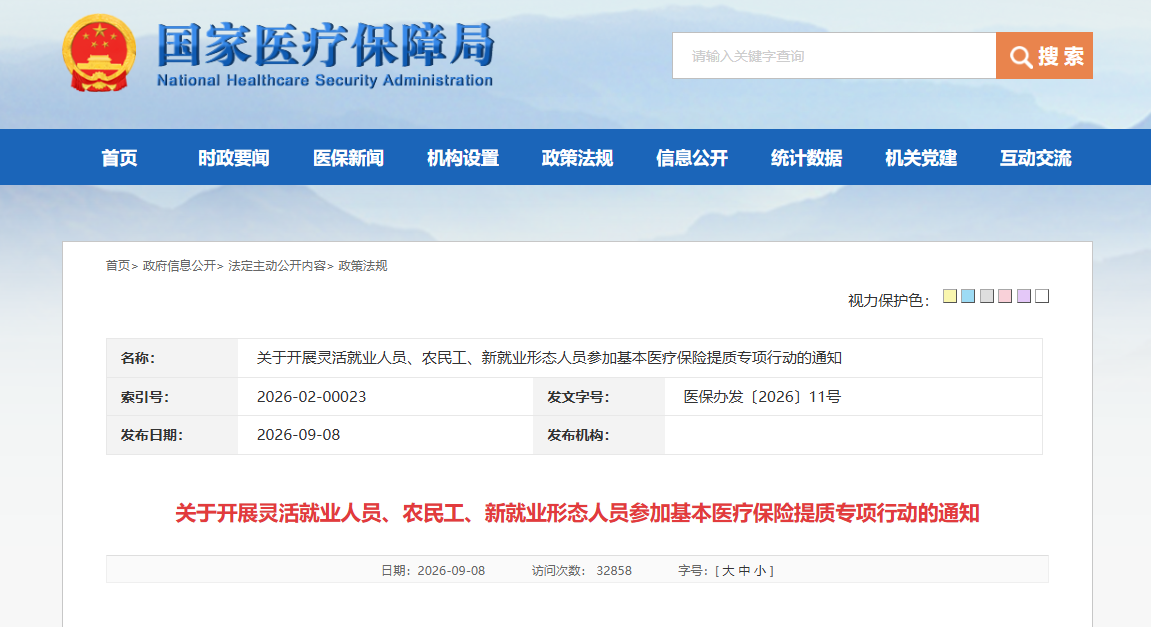1151x627 pixels.
Task: Choose the blue eye-protection color swatch
Action: click(968, 296)
